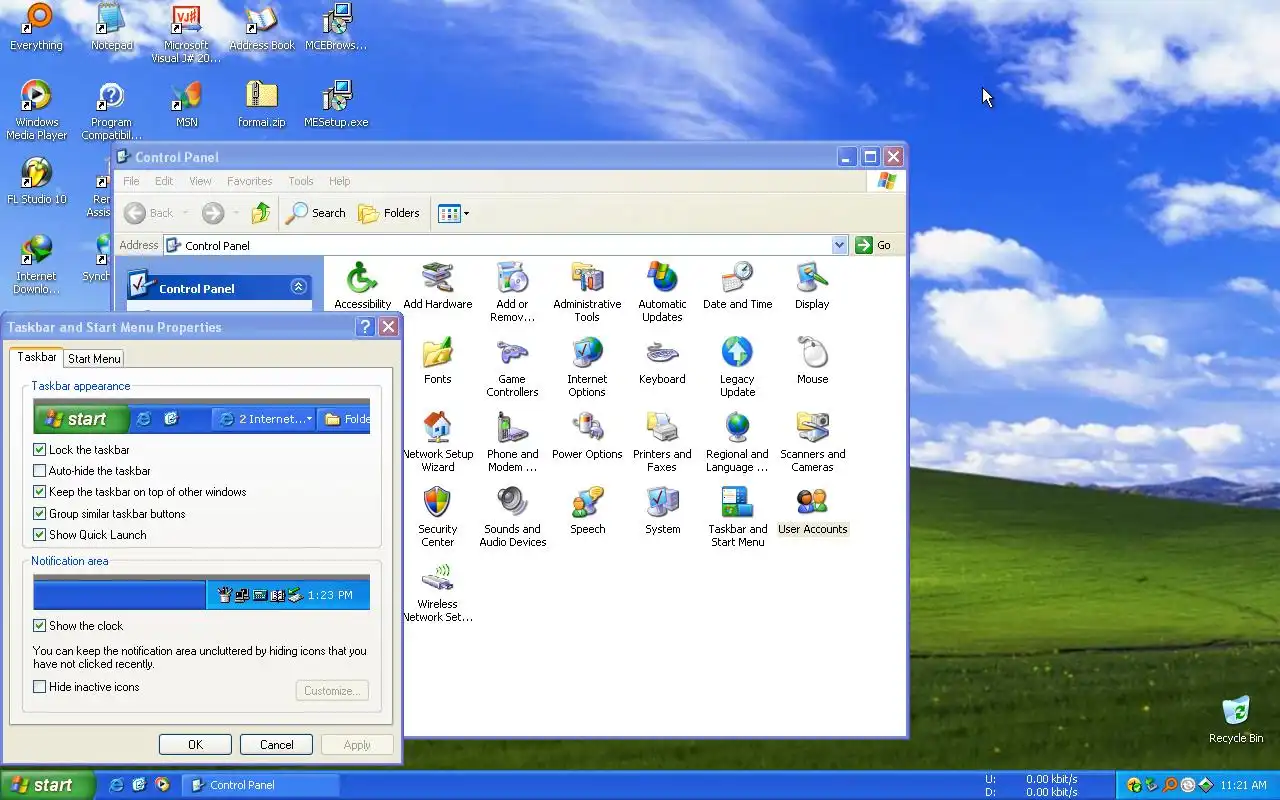Open Automatic Updates icon
This screenshot has height=800, width=1280.
(662, 291)
